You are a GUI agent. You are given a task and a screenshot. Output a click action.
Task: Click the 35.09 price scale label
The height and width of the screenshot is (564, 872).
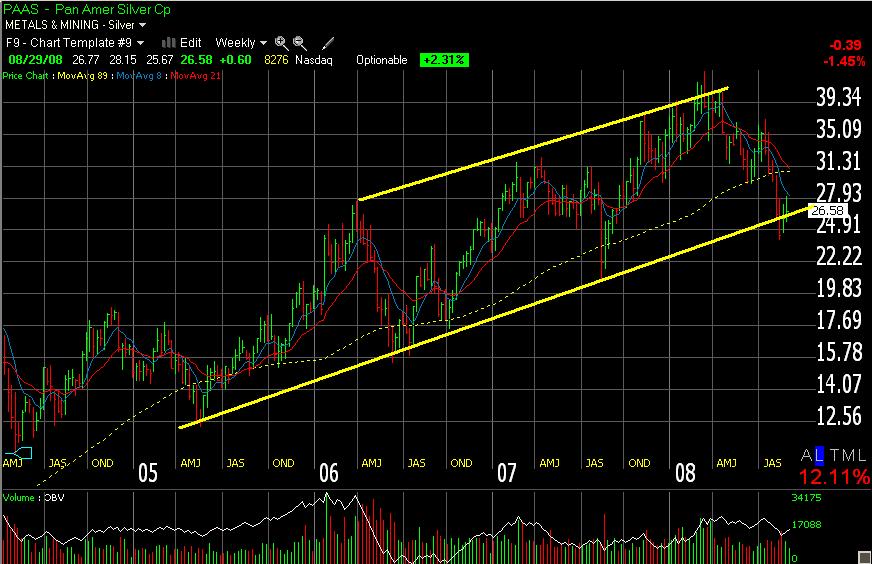pos(839,128)
